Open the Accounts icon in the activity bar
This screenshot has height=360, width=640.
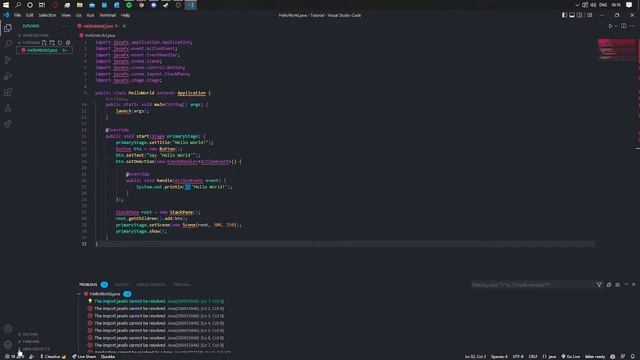pyautogui.click(x=8, y=329)
